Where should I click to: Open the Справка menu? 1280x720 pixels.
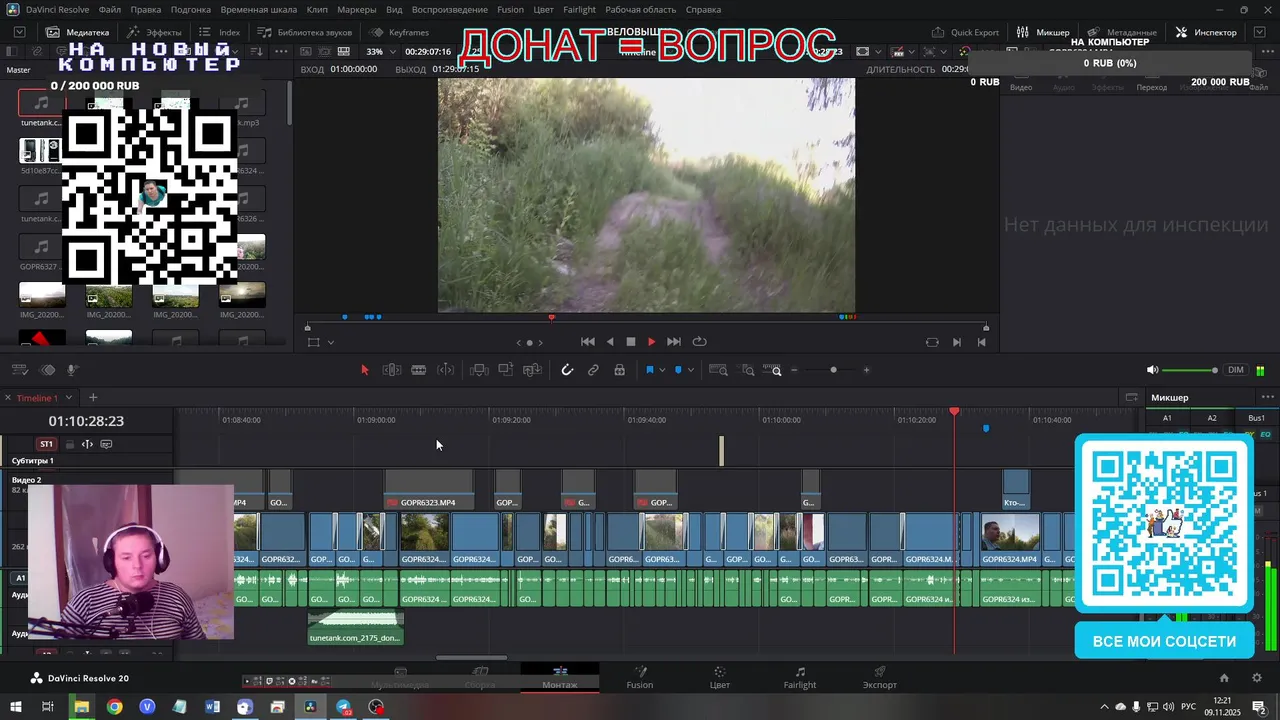(704, 10)
